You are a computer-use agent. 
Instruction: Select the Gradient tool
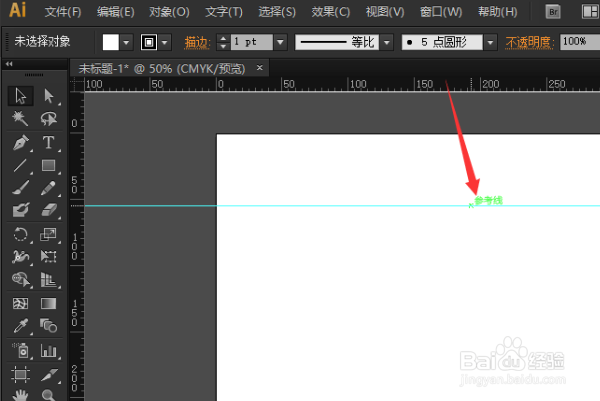click(x=49, y=304)
